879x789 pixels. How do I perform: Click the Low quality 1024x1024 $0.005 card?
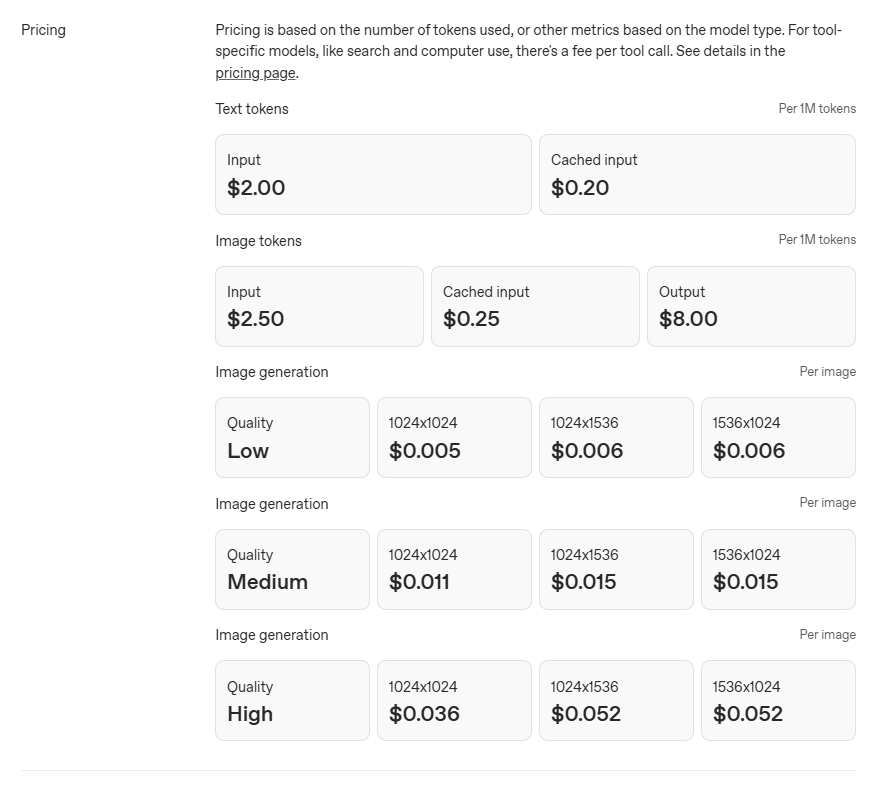454,437
